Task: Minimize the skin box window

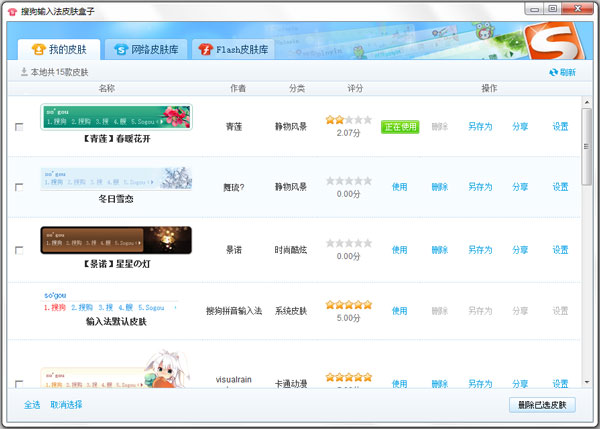Action: pos(535,9)
